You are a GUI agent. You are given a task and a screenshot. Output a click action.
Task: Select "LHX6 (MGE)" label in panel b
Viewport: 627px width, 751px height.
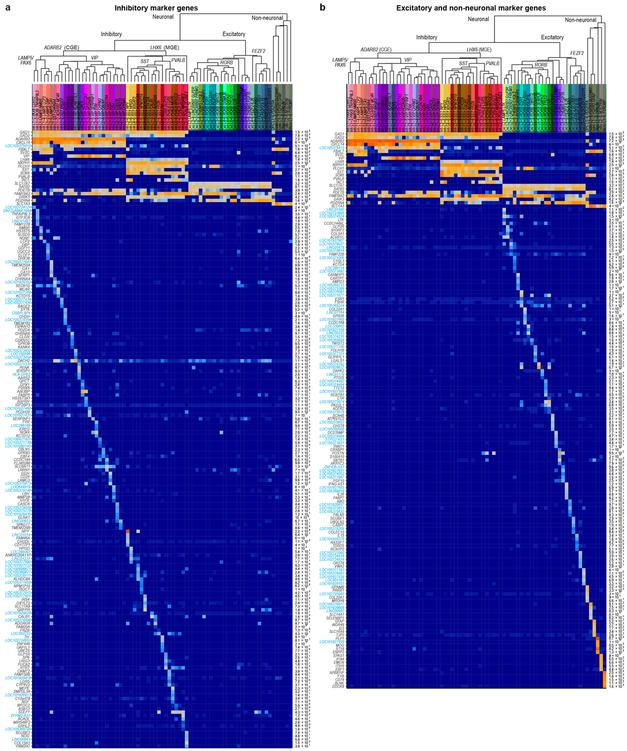[479, 49]
